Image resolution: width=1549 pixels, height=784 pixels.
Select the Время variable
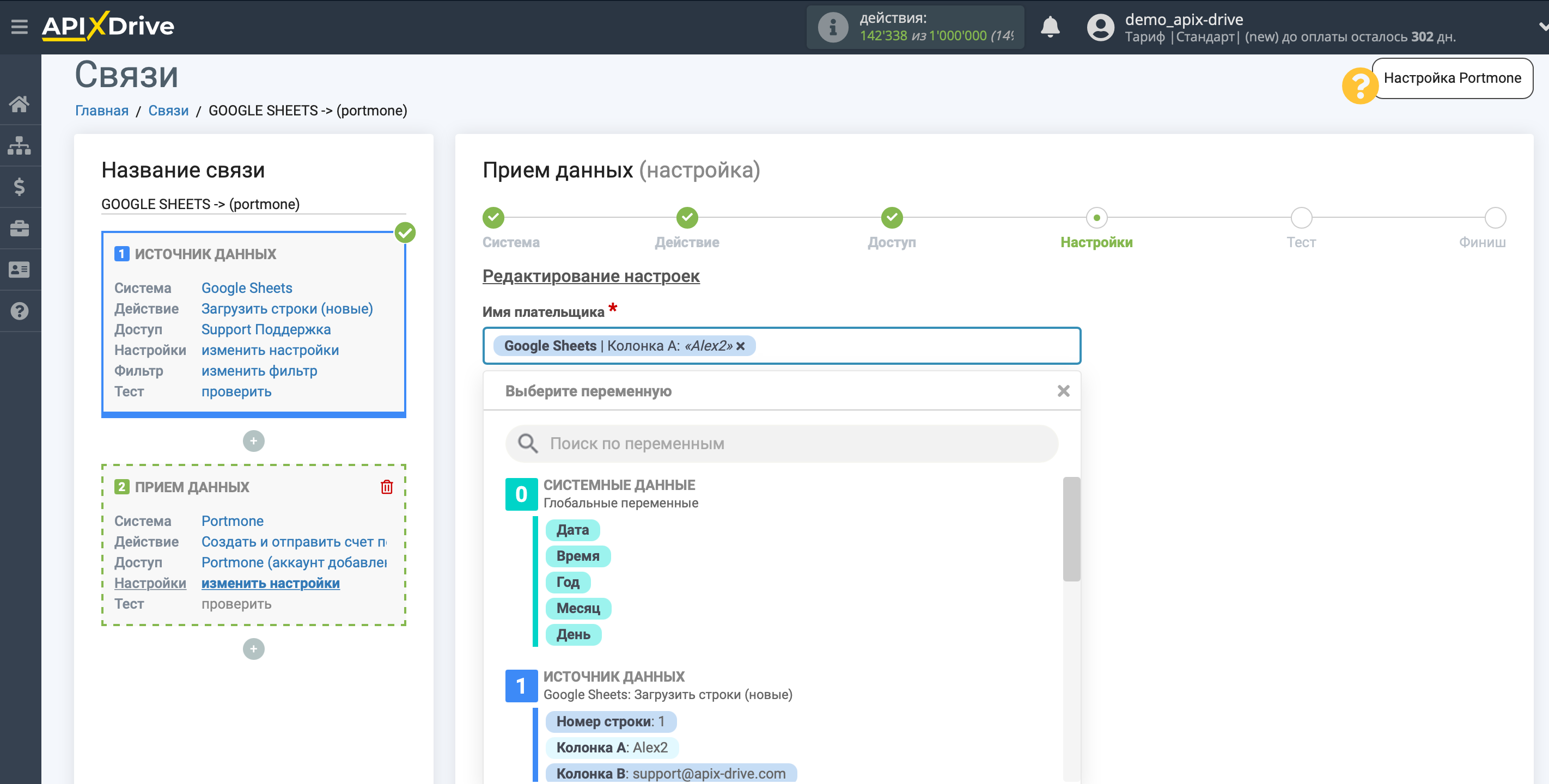(x=578, y=556)
